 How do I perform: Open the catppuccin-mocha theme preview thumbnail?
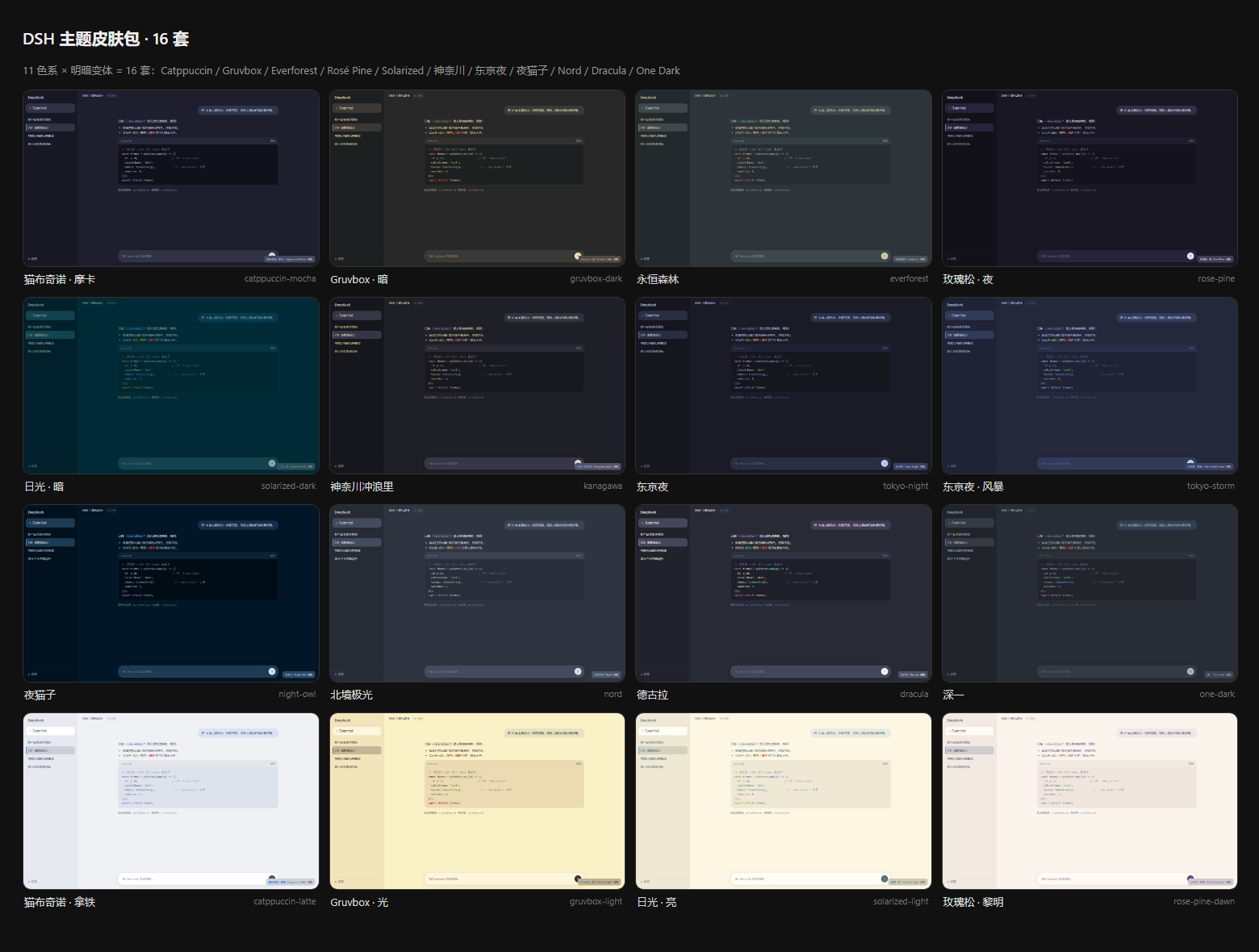coord(171,178)
